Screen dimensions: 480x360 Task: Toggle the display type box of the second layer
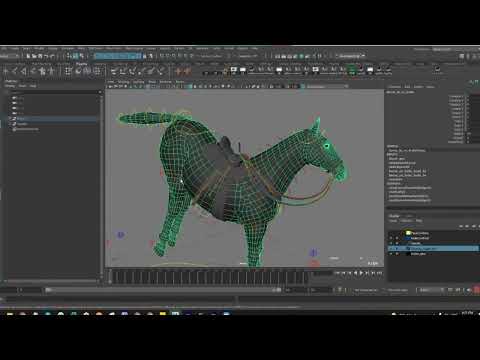(397, 238)
